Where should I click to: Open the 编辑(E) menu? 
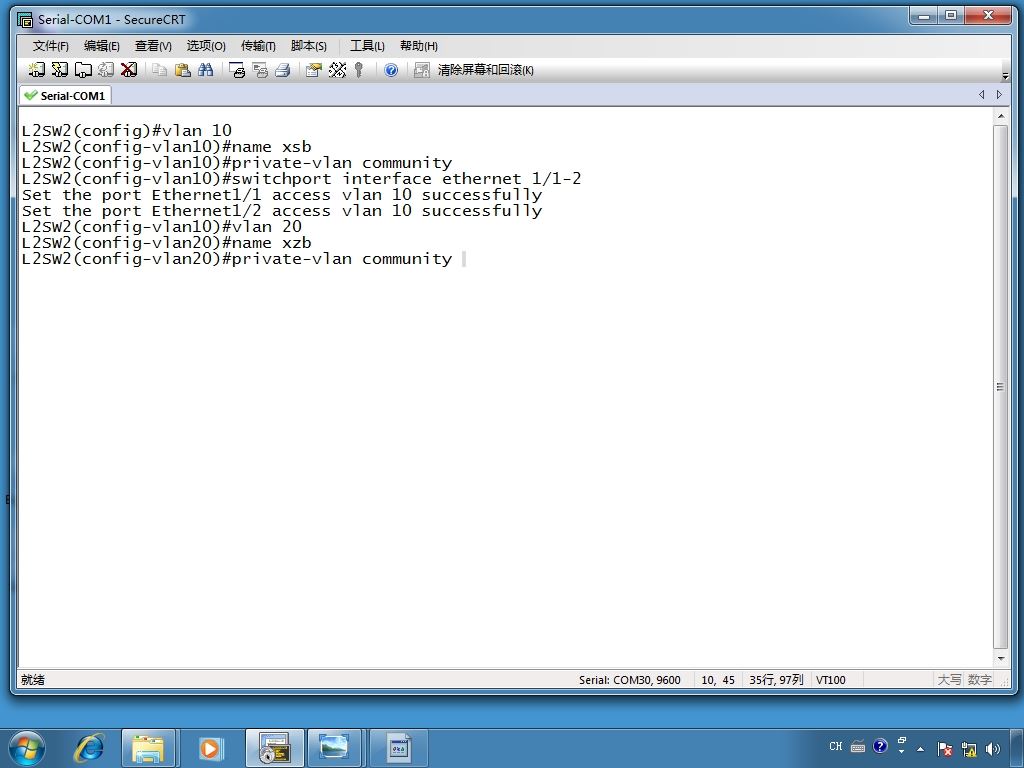(x=101, y=46)
